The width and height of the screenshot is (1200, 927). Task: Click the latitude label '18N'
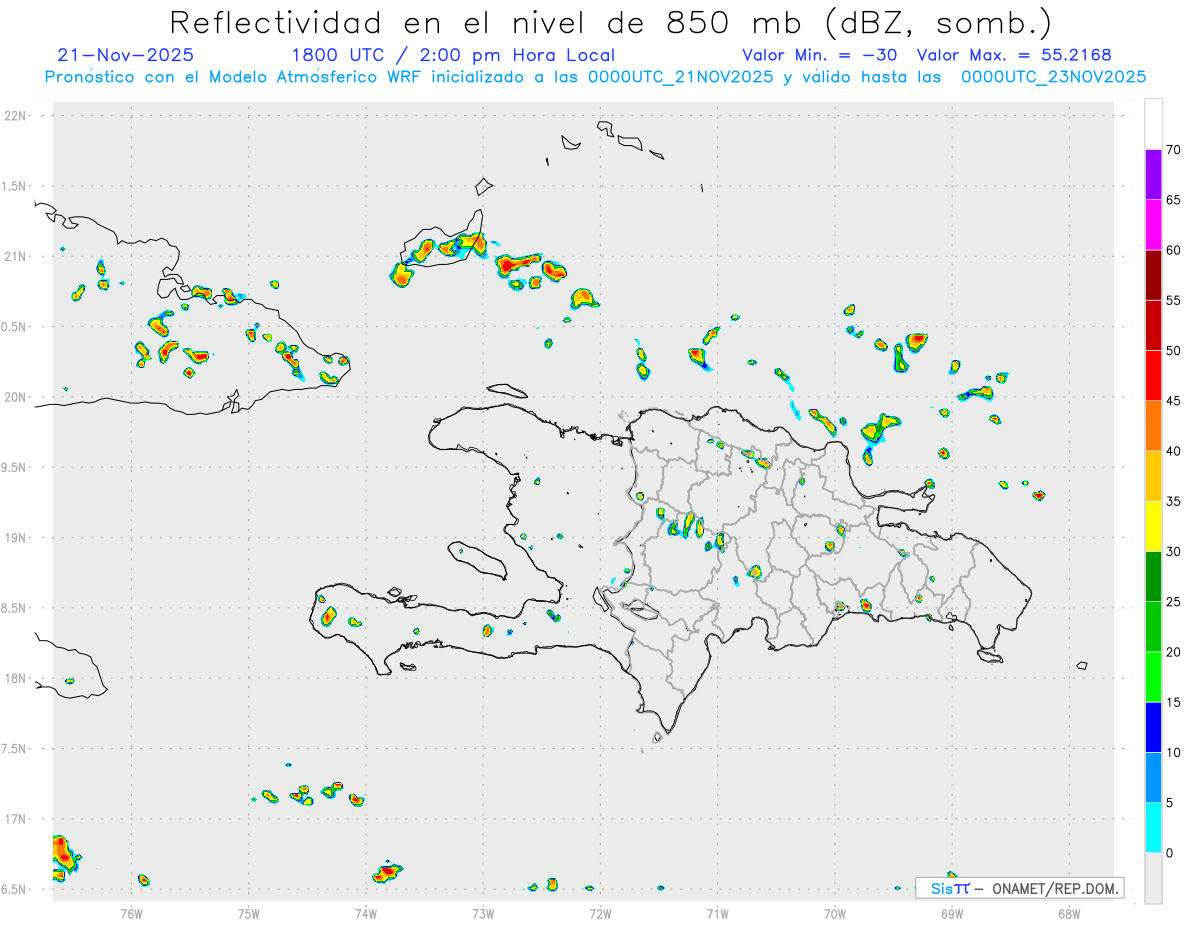[16, 679]
